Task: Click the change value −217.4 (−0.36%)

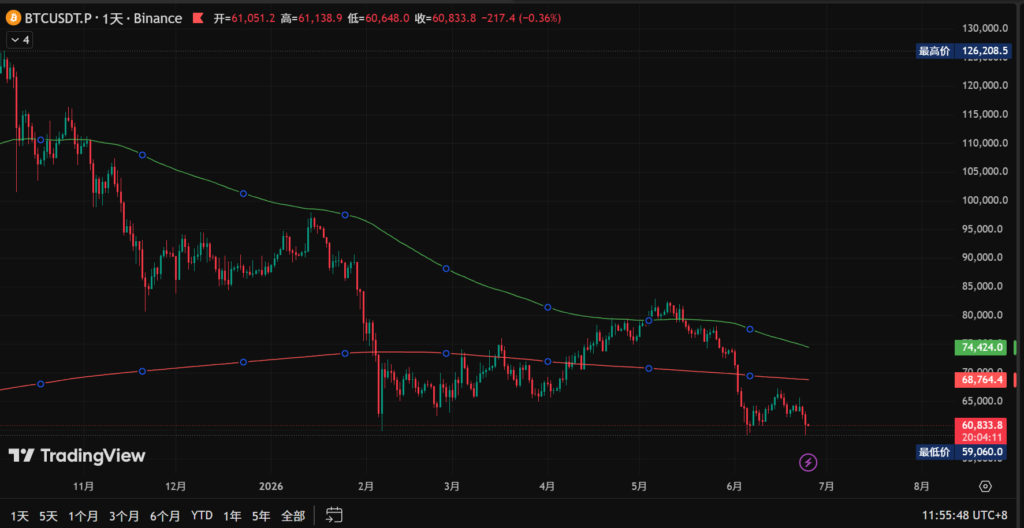Action: (521, 18)
